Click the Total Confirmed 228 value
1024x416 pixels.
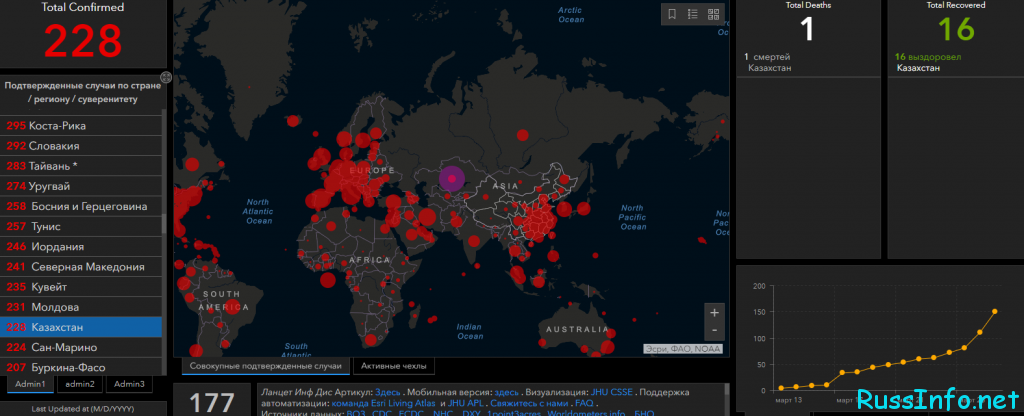click(x=84, y=41)
